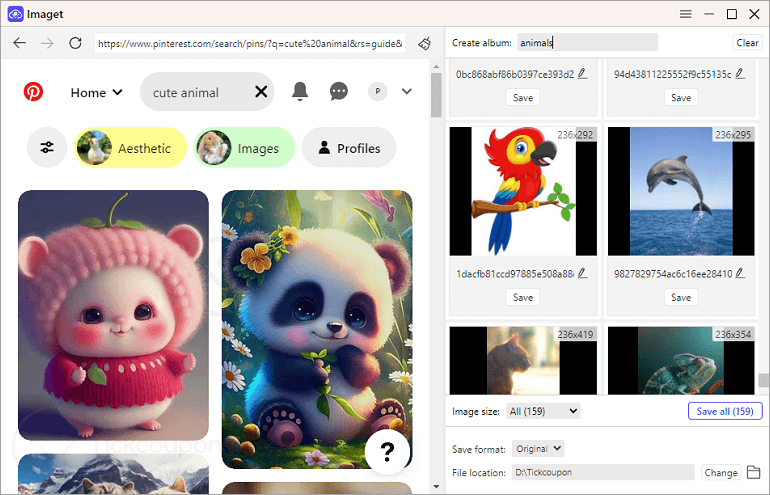Click Save all (159) button
Viewport: 770px width, 495px height.
725,411
